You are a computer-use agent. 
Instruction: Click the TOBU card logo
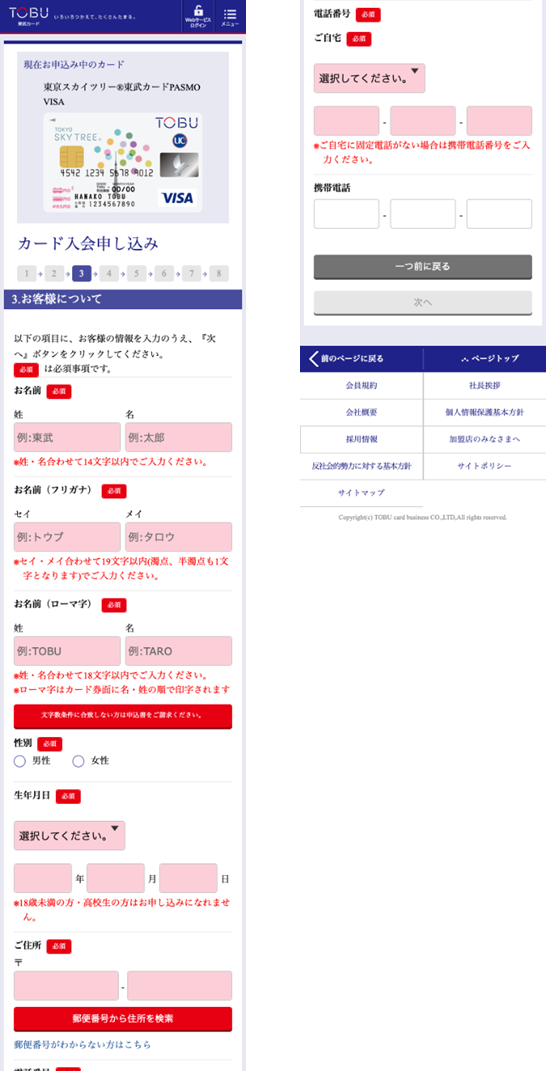tap(29, 14)
